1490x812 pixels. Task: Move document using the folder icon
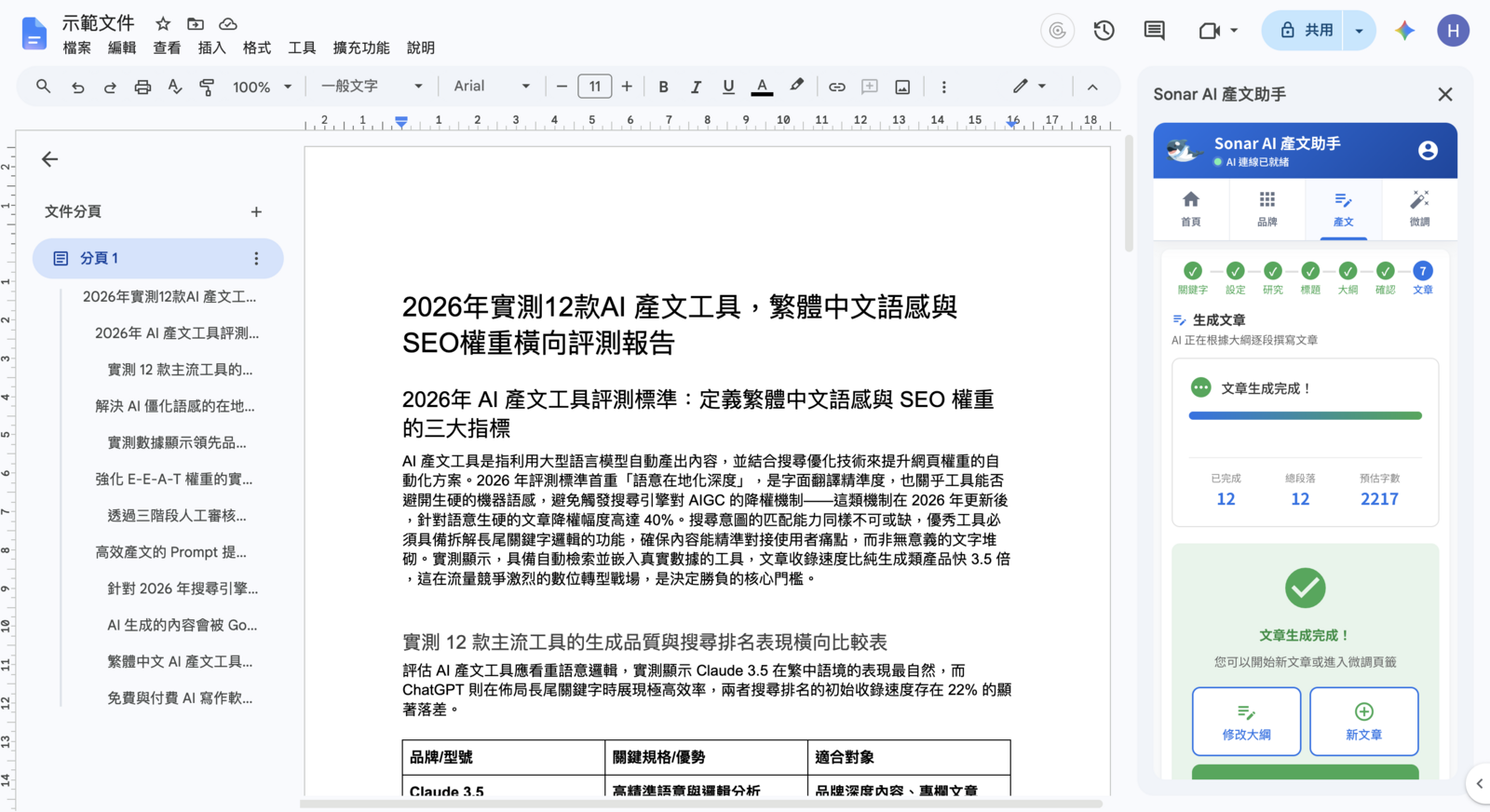[196, 23]
